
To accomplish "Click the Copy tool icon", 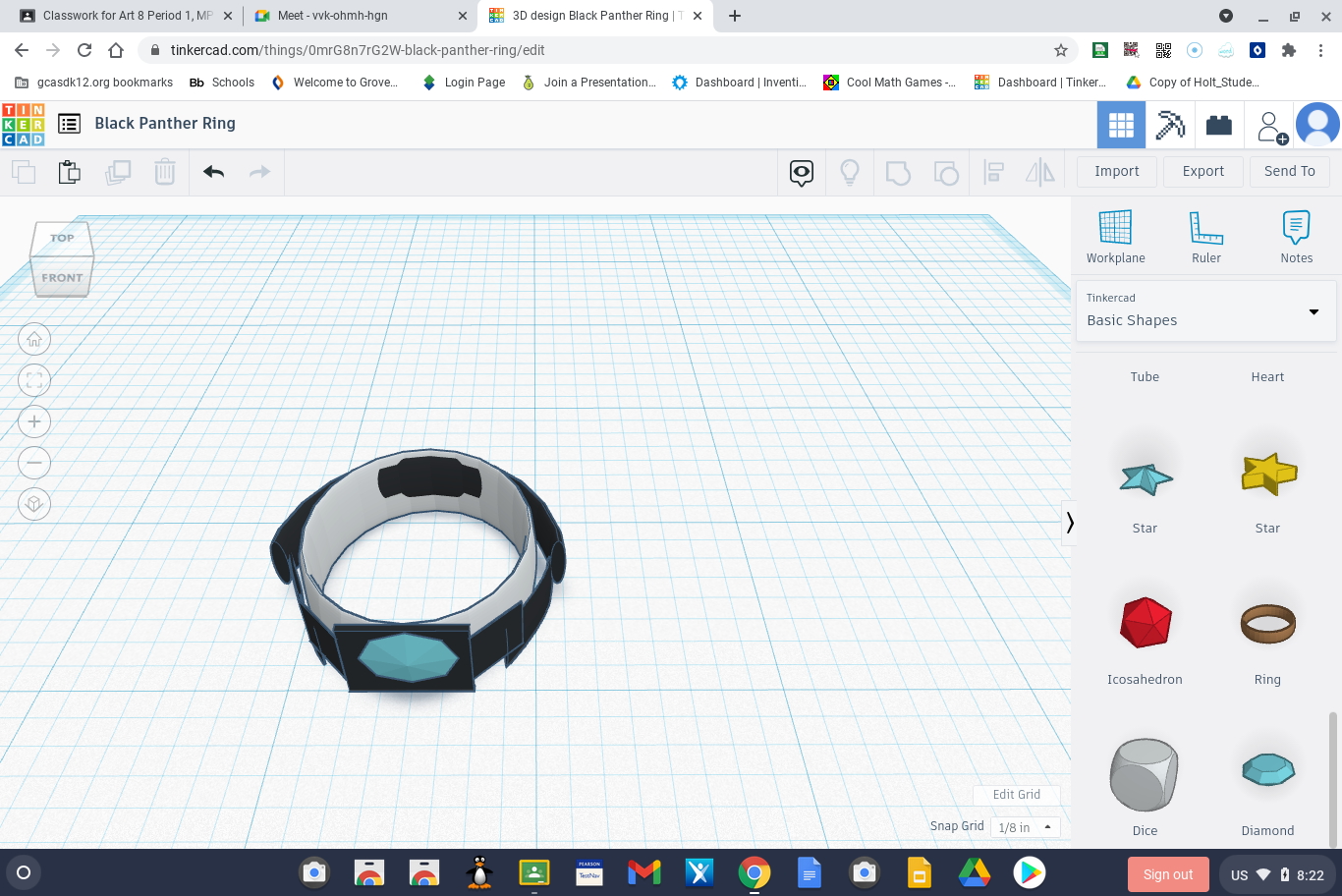I will click(x=24, y=173).
